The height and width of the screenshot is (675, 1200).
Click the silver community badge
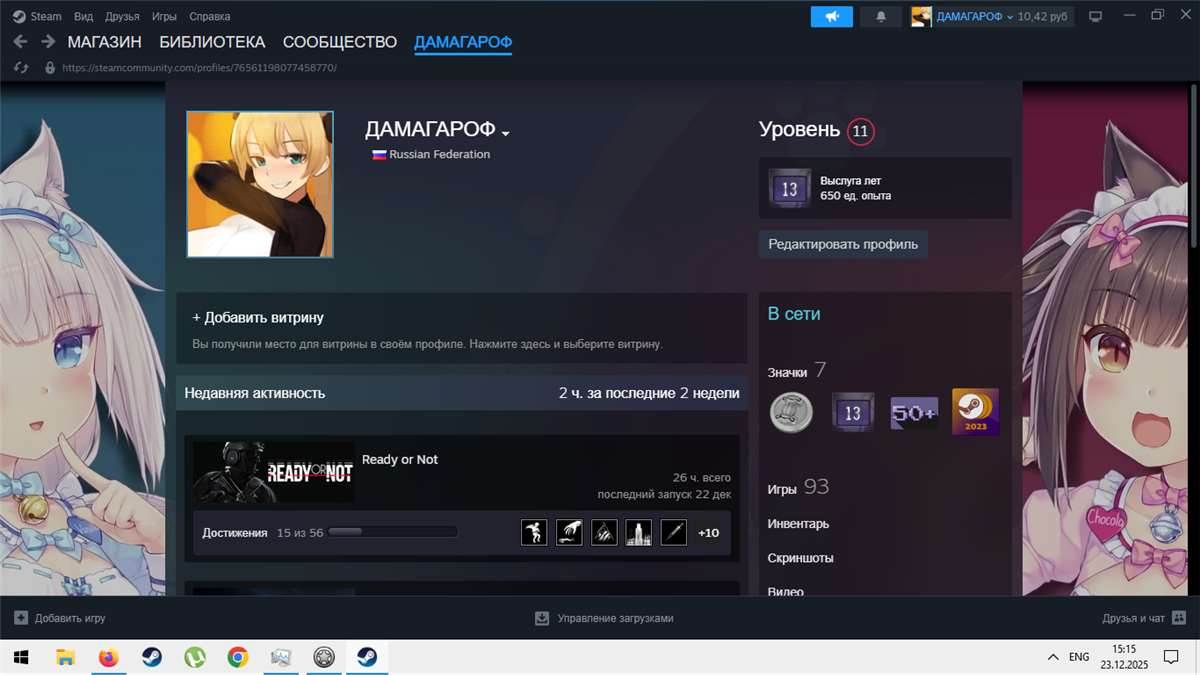792,412
